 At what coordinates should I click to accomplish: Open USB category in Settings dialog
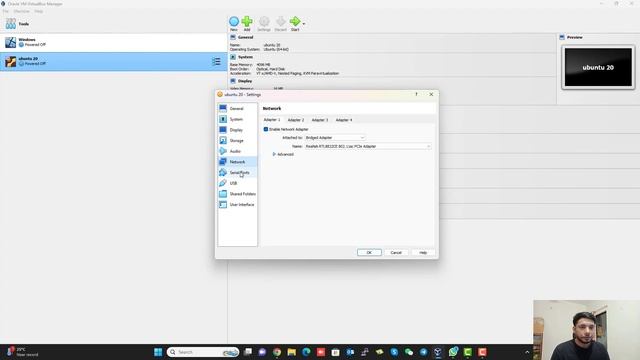click(238, 183)
